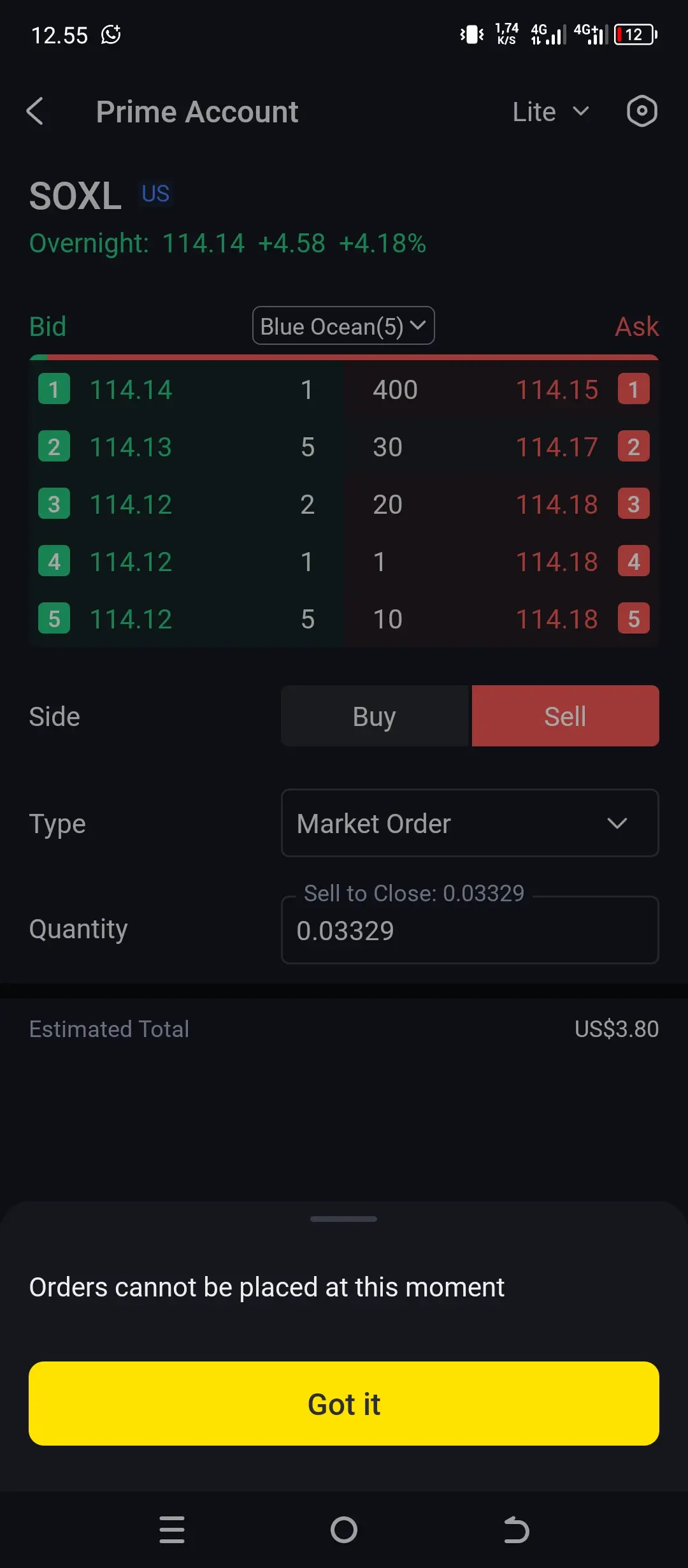
Task: Tap the SOXL ticker symbol
Action: (76, 196)
